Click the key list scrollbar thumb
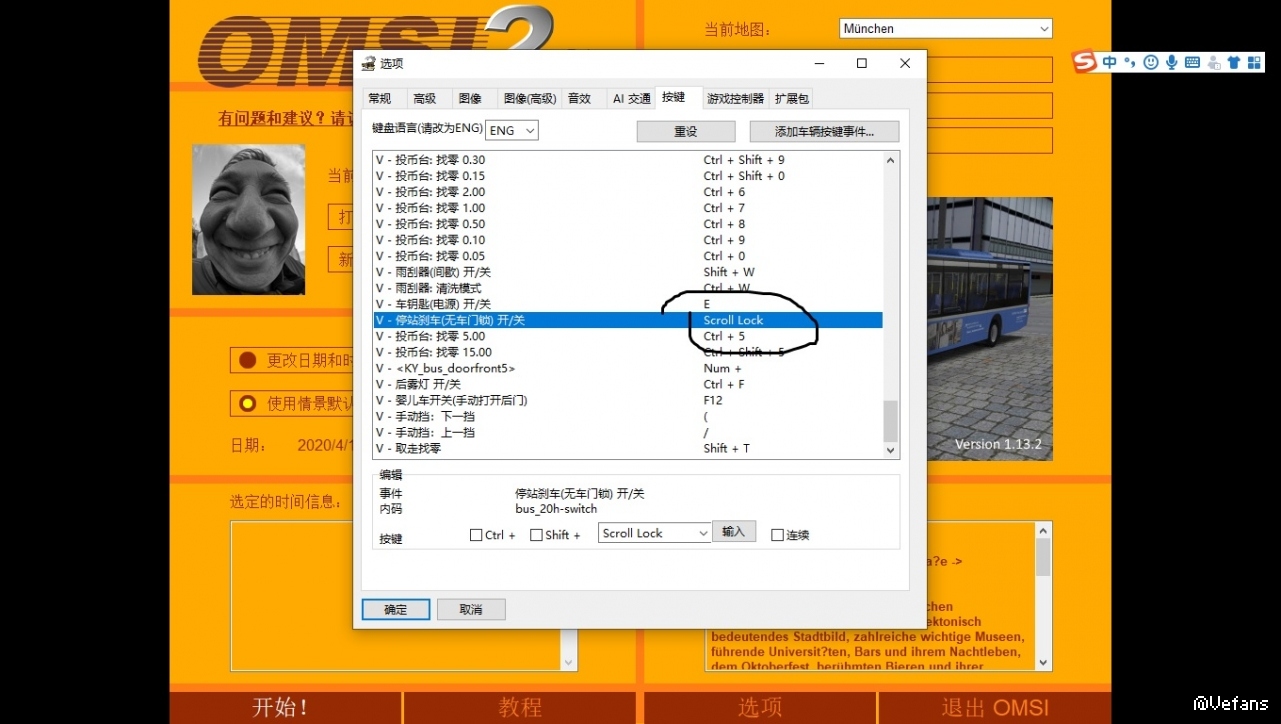 pyautogui.click(x=890, y=421)
